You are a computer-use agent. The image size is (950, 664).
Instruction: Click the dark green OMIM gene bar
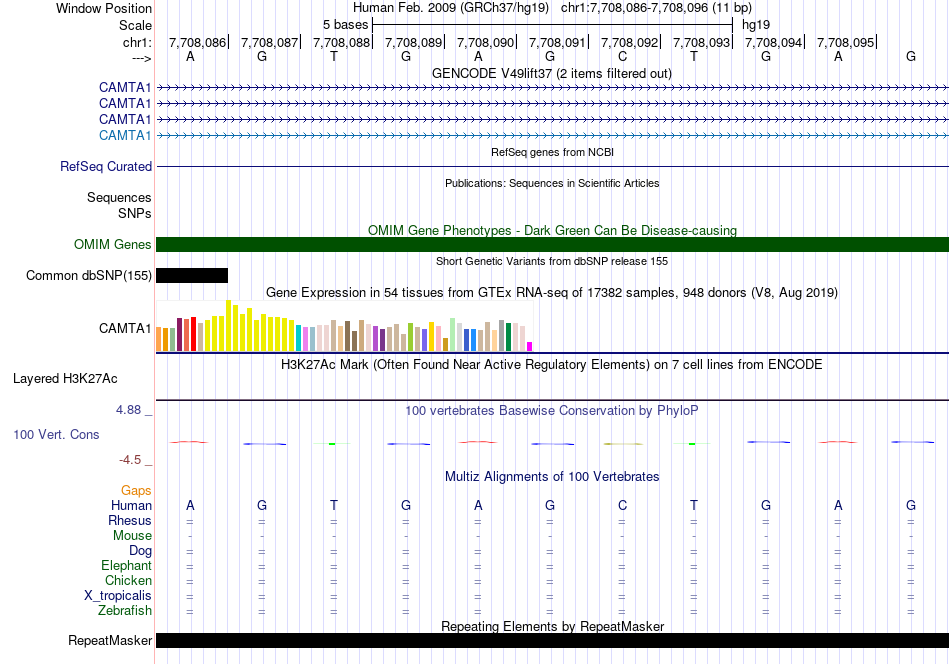pos(552,244)
